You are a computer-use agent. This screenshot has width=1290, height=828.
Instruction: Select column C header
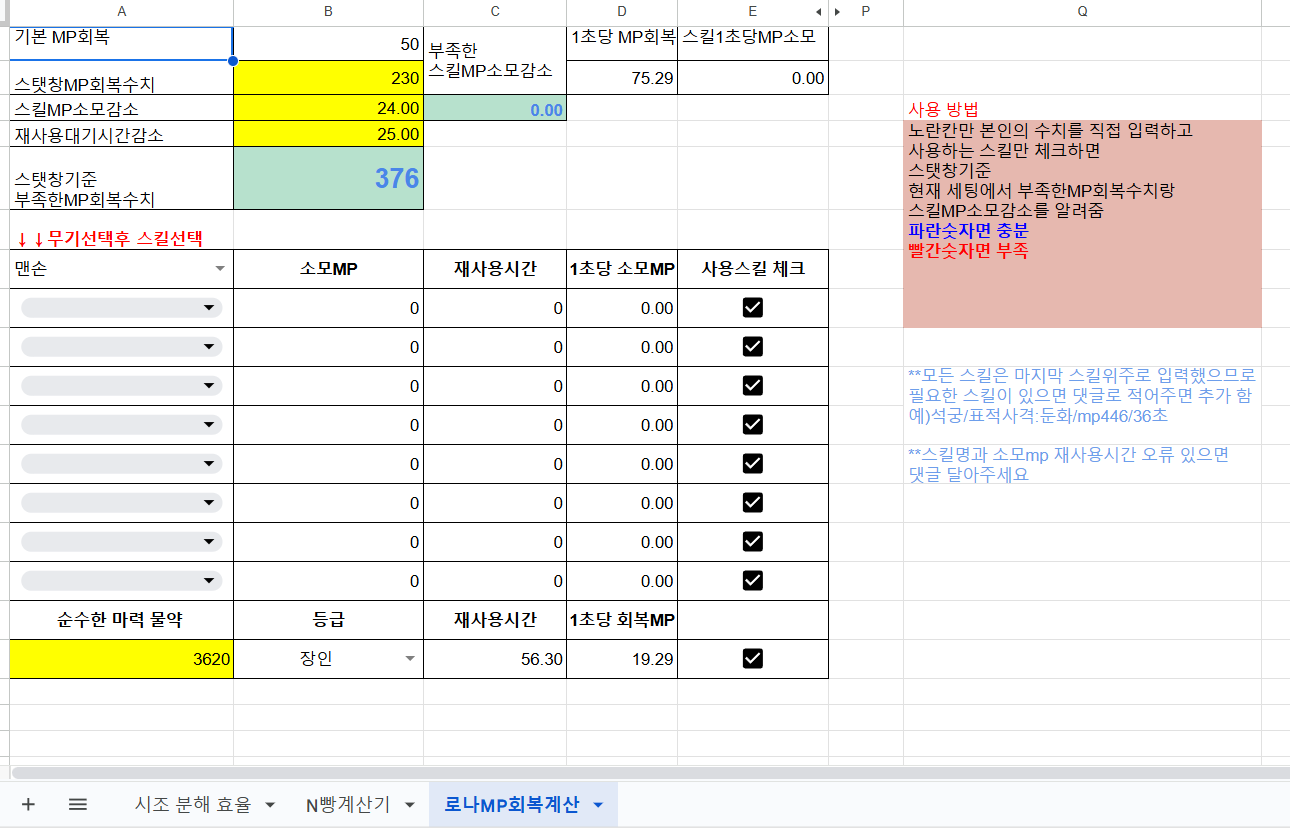tap(495, 11)
